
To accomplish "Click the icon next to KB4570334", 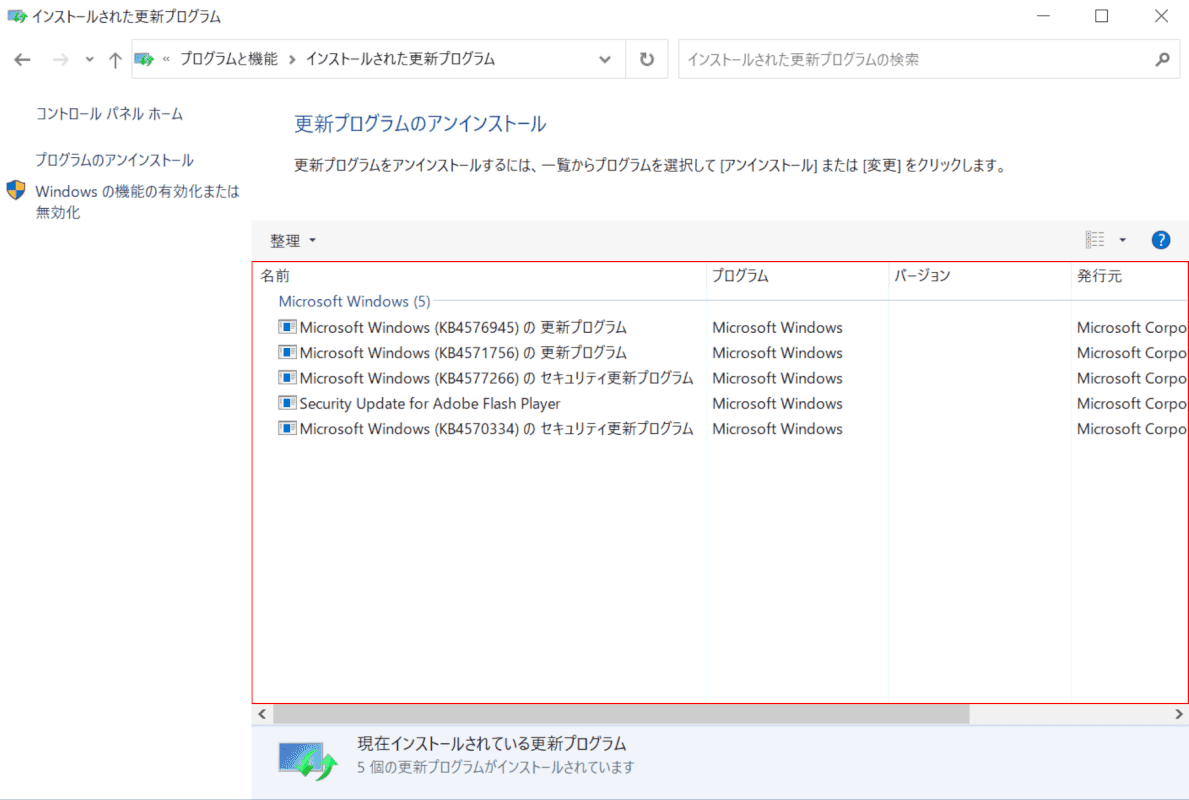I will pyautogui.click(x=287, y=428).
